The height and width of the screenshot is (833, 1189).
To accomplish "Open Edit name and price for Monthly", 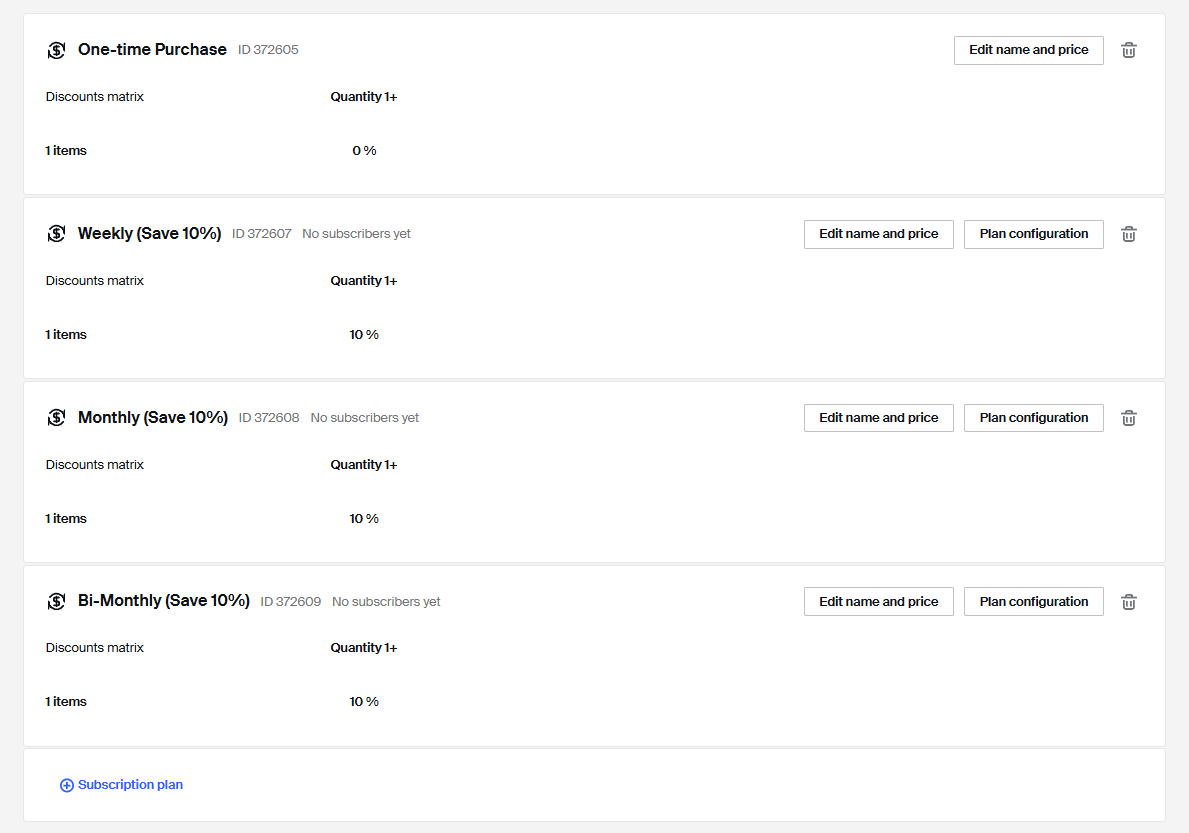I will click(878, 418).
